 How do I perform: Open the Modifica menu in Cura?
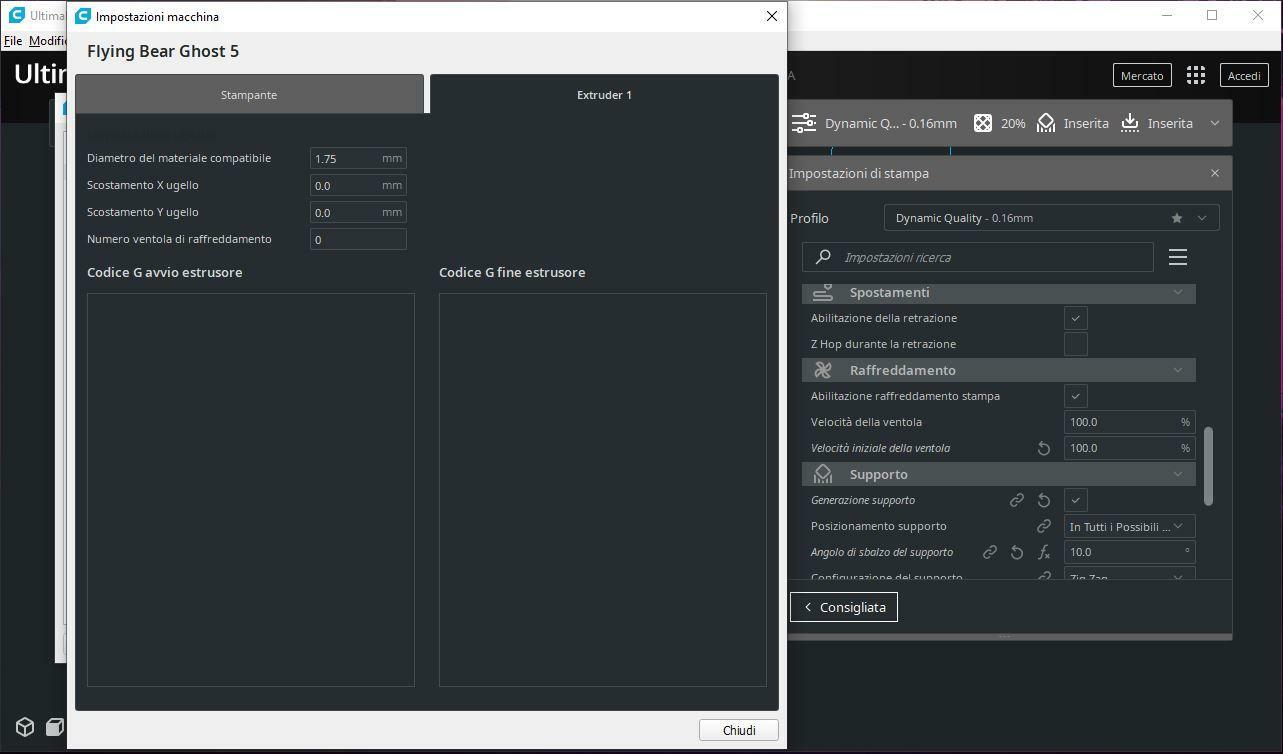(47, 41)
